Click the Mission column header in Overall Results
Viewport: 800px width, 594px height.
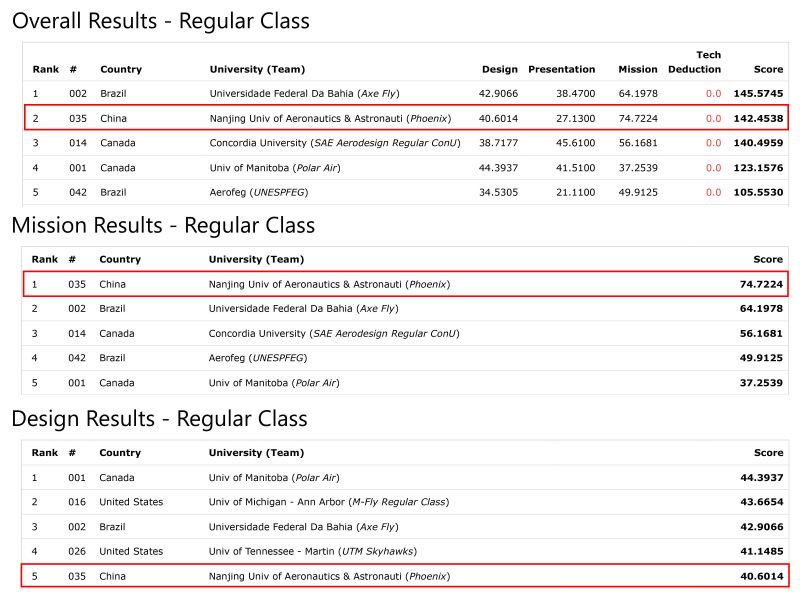pos(637,69)
